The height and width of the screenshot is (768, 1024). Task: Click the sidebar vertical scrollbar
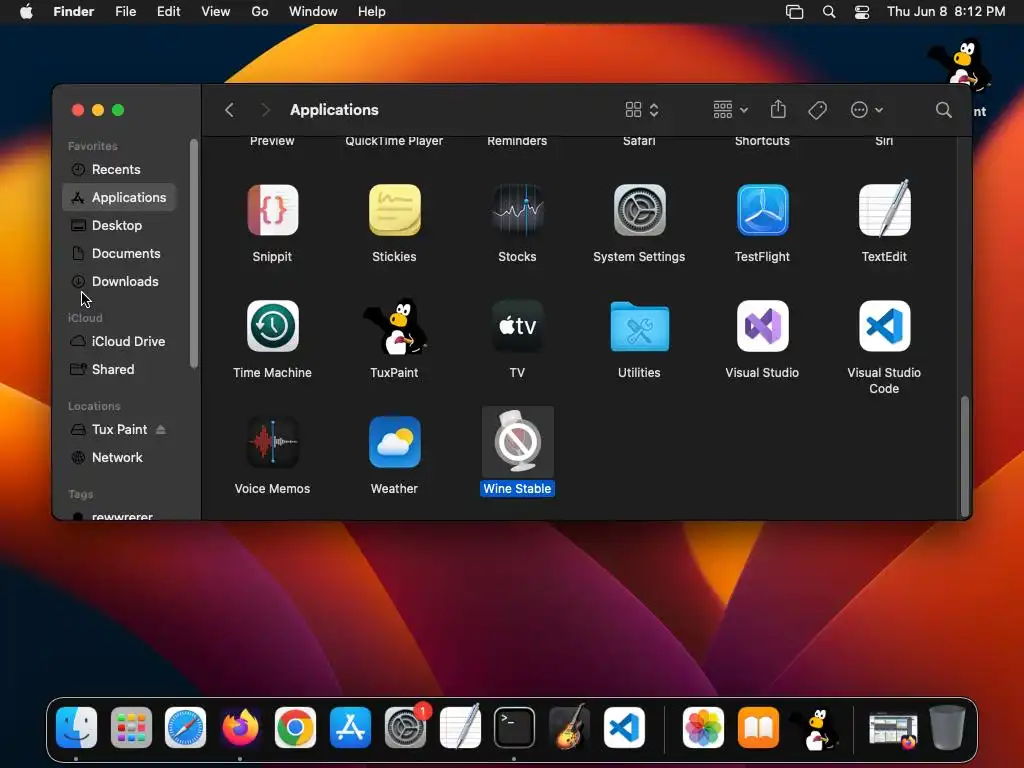pyautogui.click(x=193, y=253)
